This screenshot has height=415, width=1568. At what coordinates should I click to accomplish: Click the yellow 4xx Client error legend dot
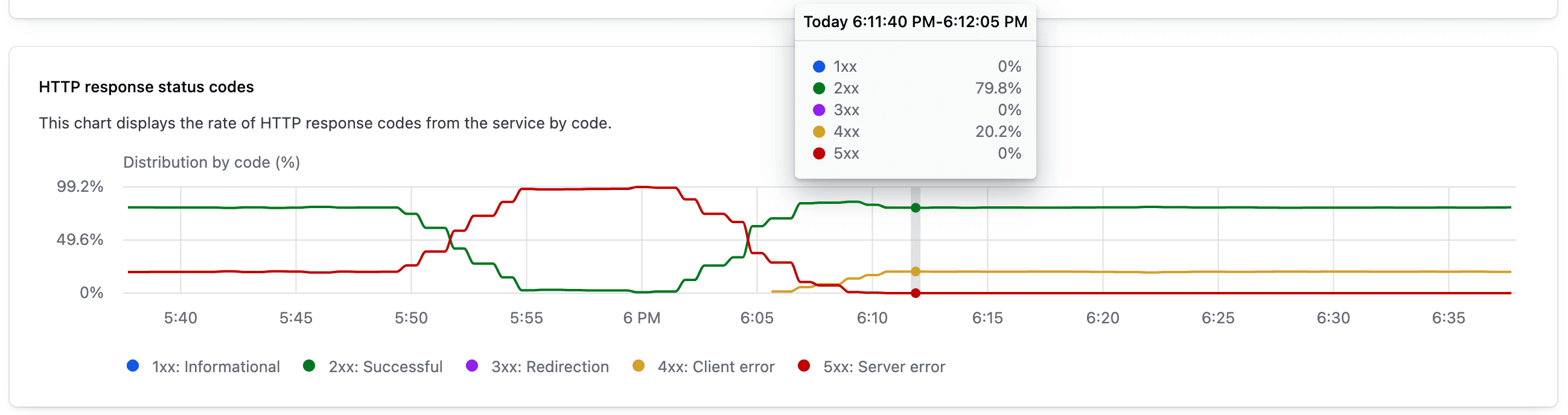tap(639, 366)
